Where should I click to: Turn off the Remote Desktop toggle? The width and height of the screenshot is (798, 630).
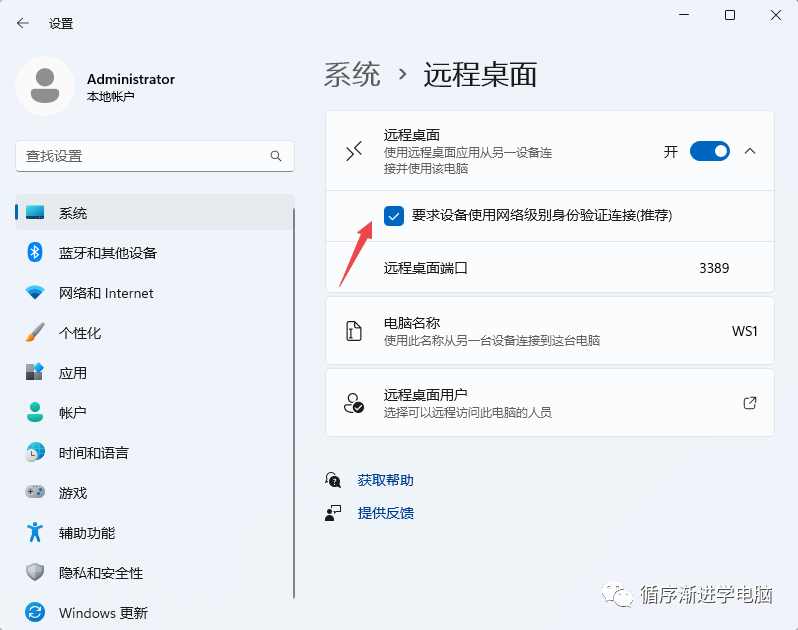point(709,151)
